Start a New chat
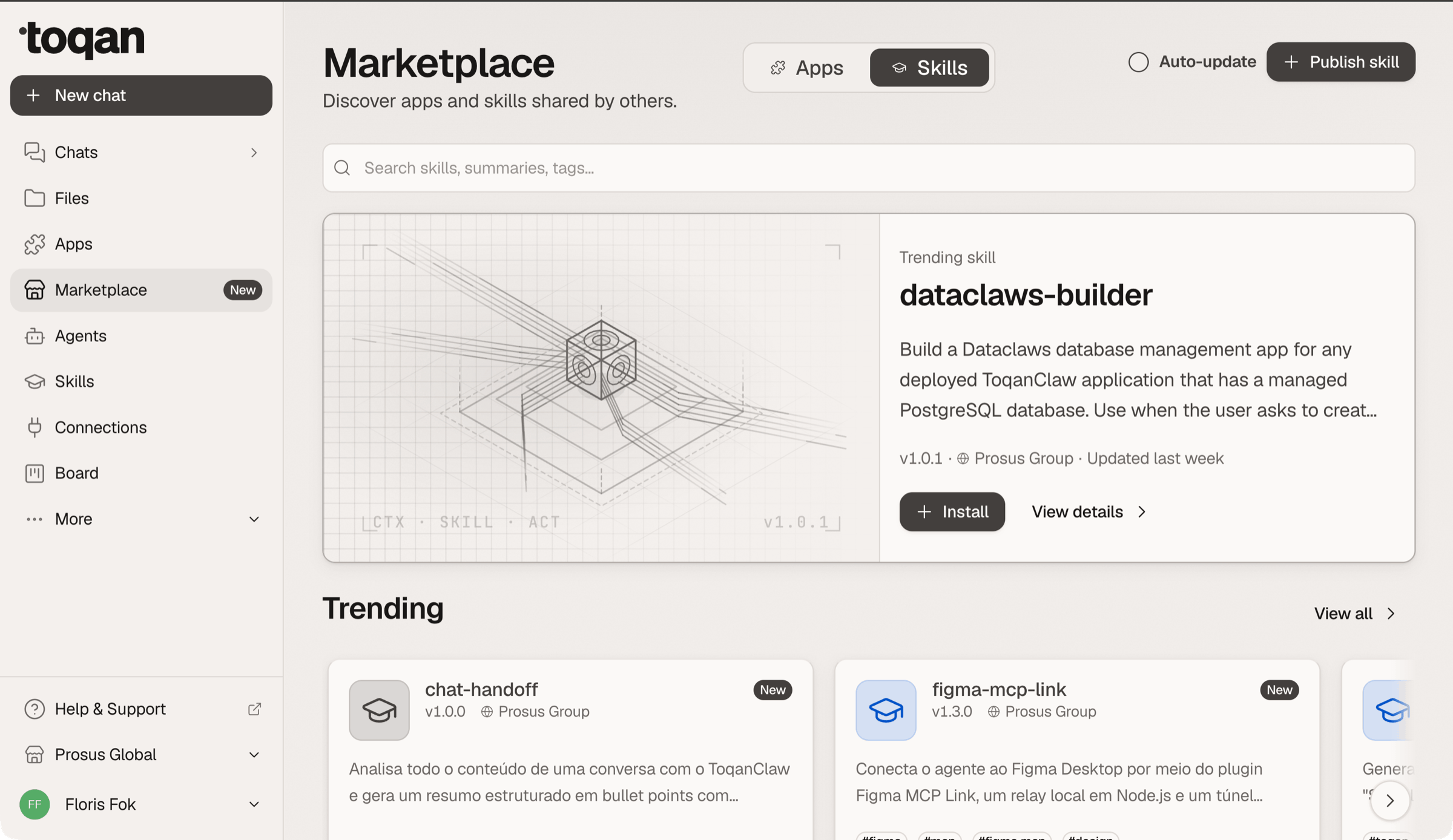Screen dimensions: 1453x840 (x=141, y=96)
